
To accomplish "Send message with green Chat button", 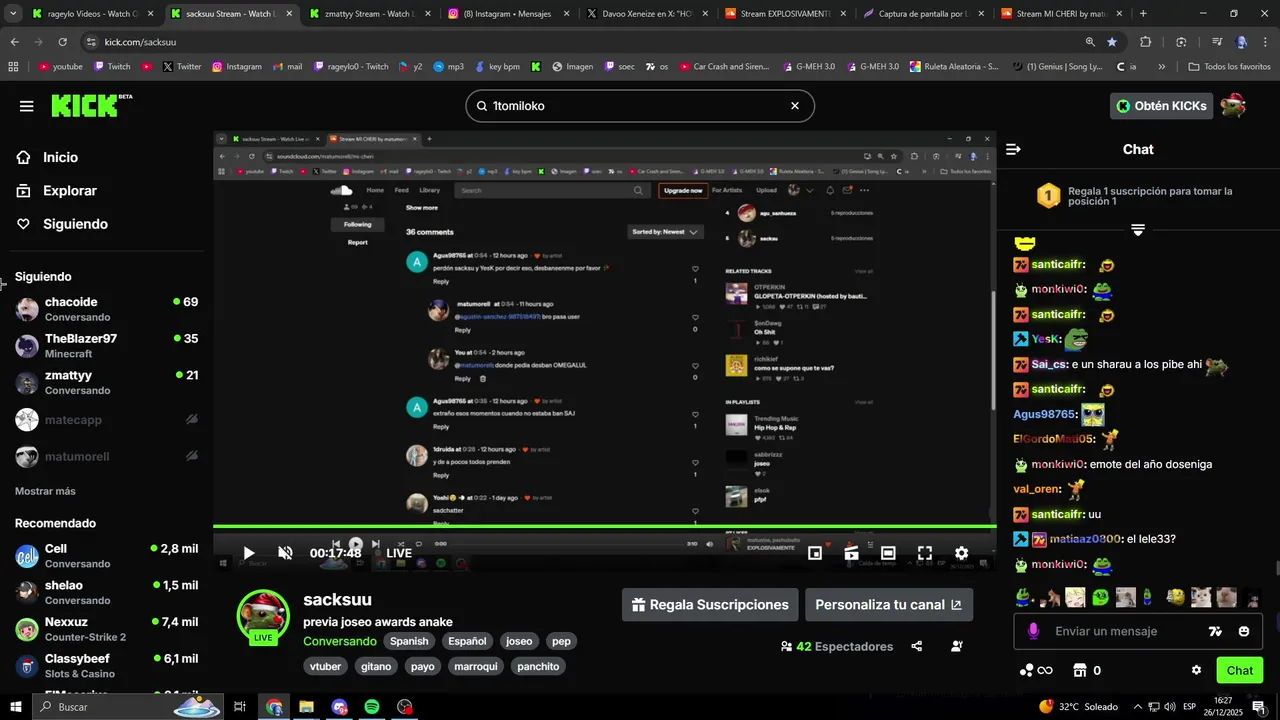I will point(1240,670).
